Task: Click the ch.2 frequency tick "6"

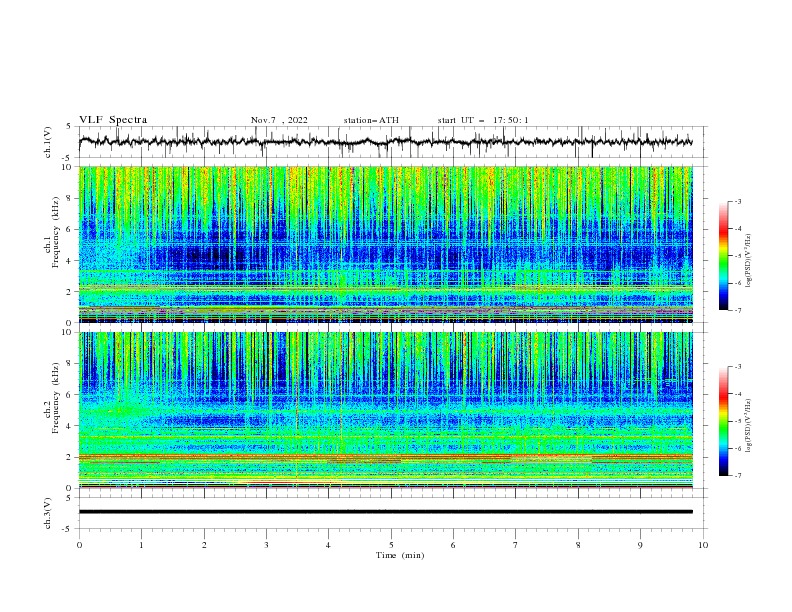Action: 70,395
